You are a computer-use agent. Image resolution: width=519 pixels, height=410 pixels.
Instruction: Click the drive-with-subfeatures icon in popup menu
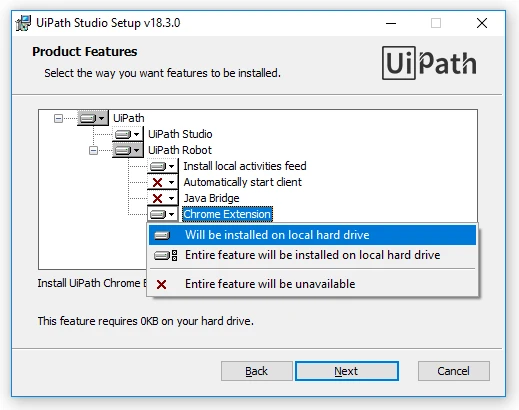166,256
